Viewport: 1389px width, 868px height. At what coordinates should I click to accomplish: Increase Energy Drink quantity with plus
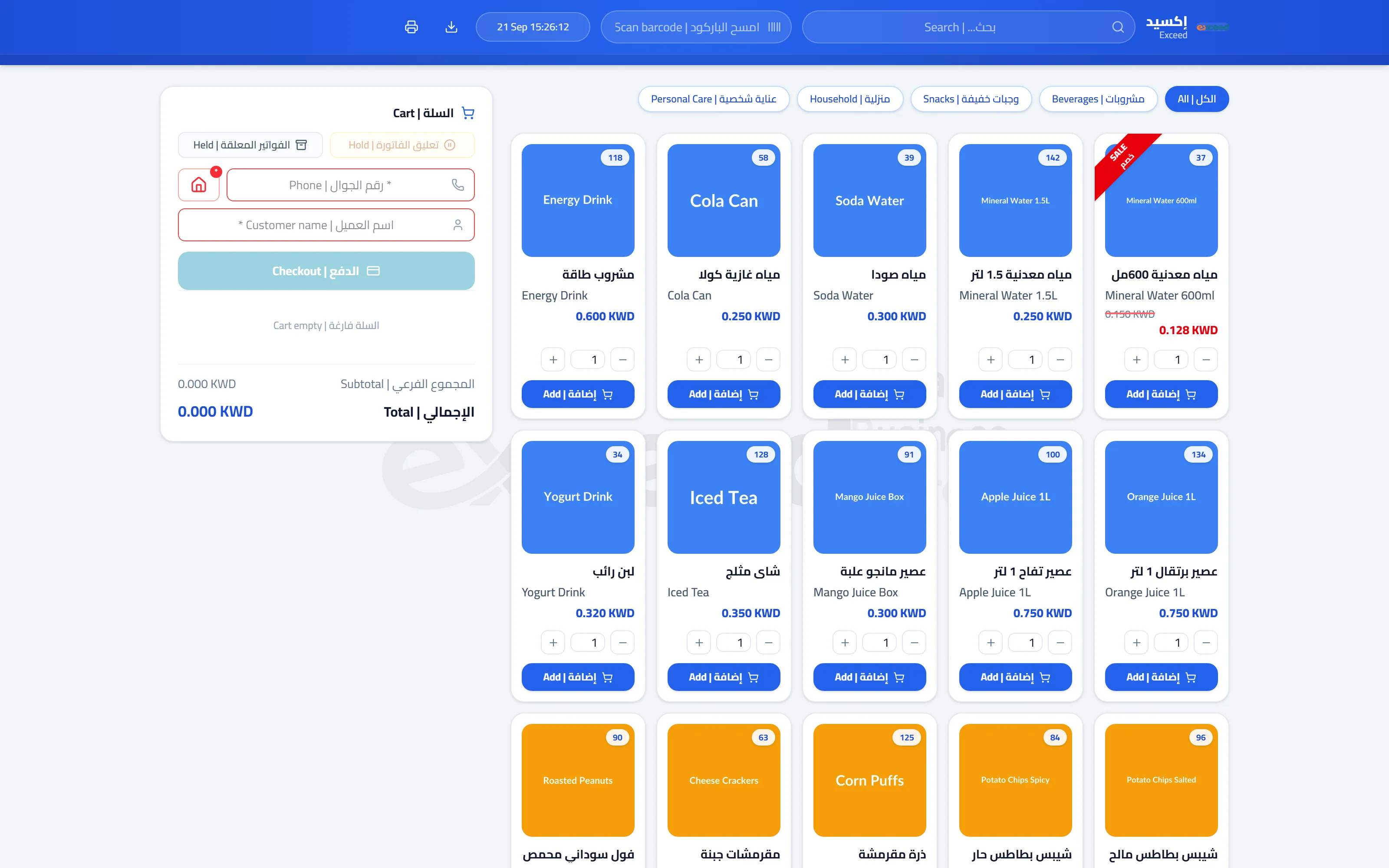point(553,359)
